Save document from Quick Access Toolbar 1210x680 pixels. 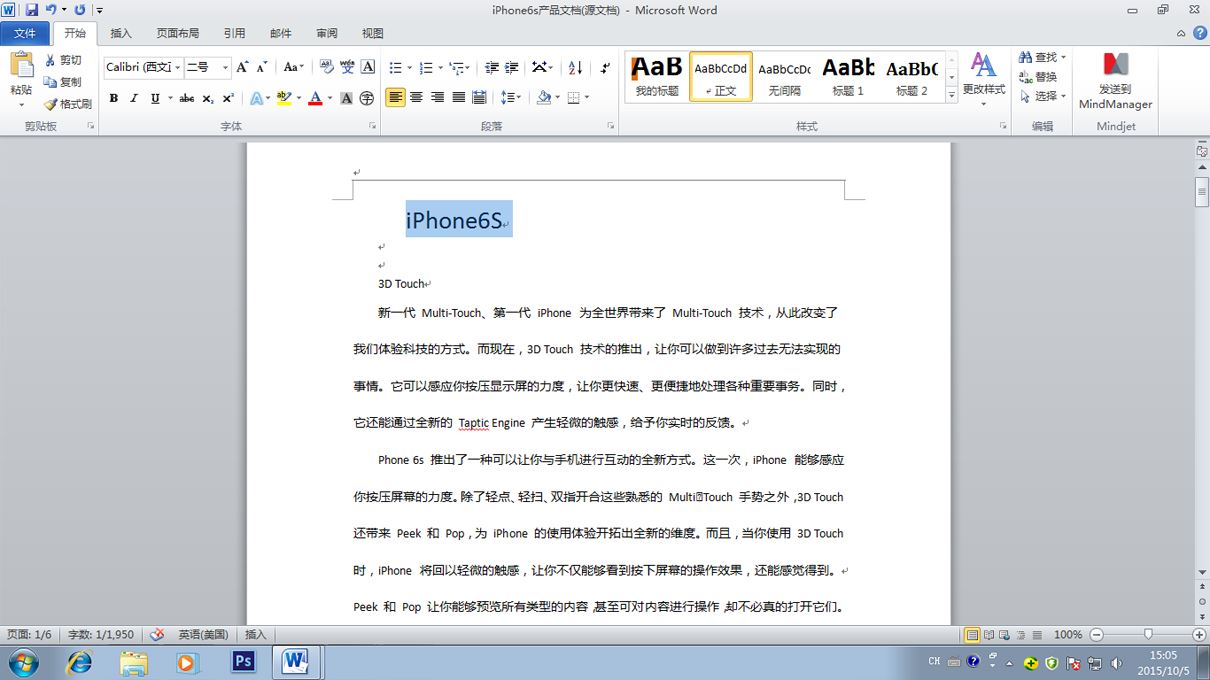[x=32, y=10]
